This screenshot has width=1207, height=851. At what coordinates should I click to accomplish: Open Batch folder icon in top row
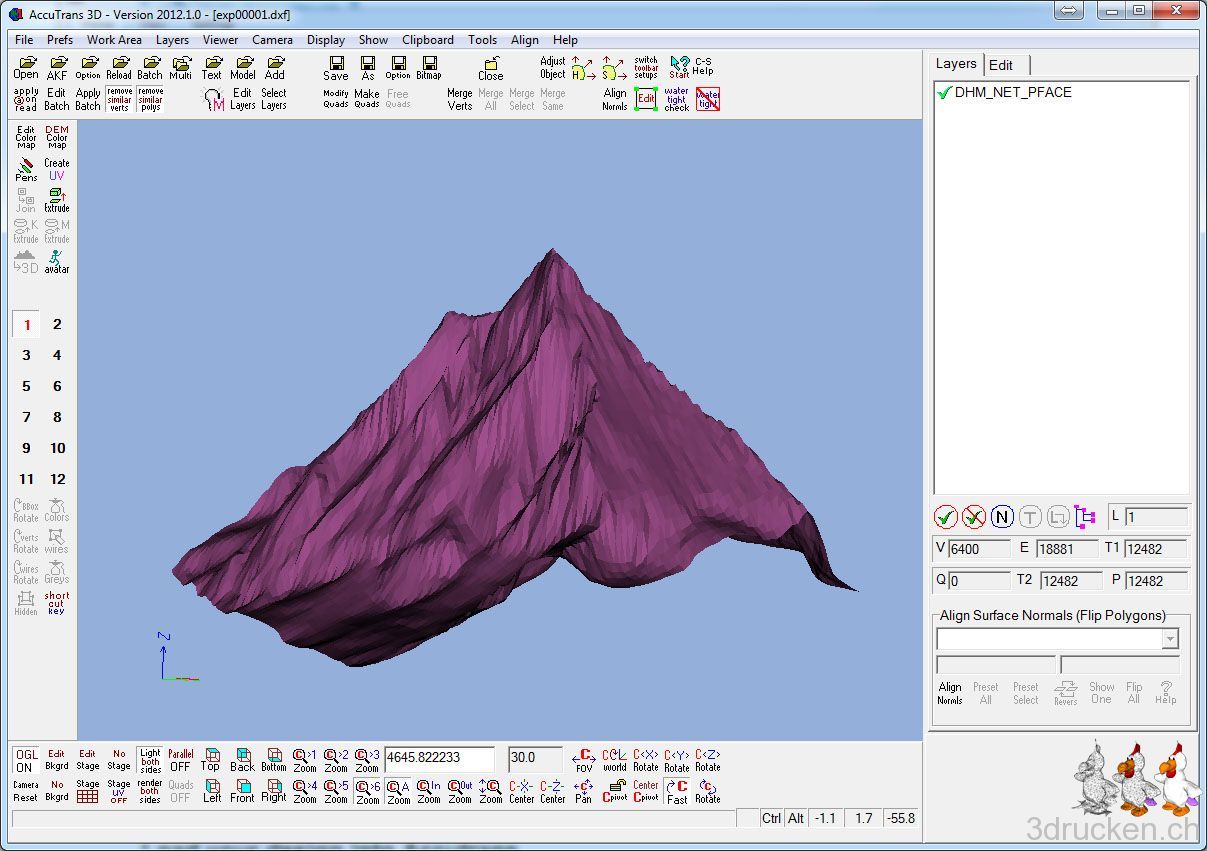(x=150, y=68)
